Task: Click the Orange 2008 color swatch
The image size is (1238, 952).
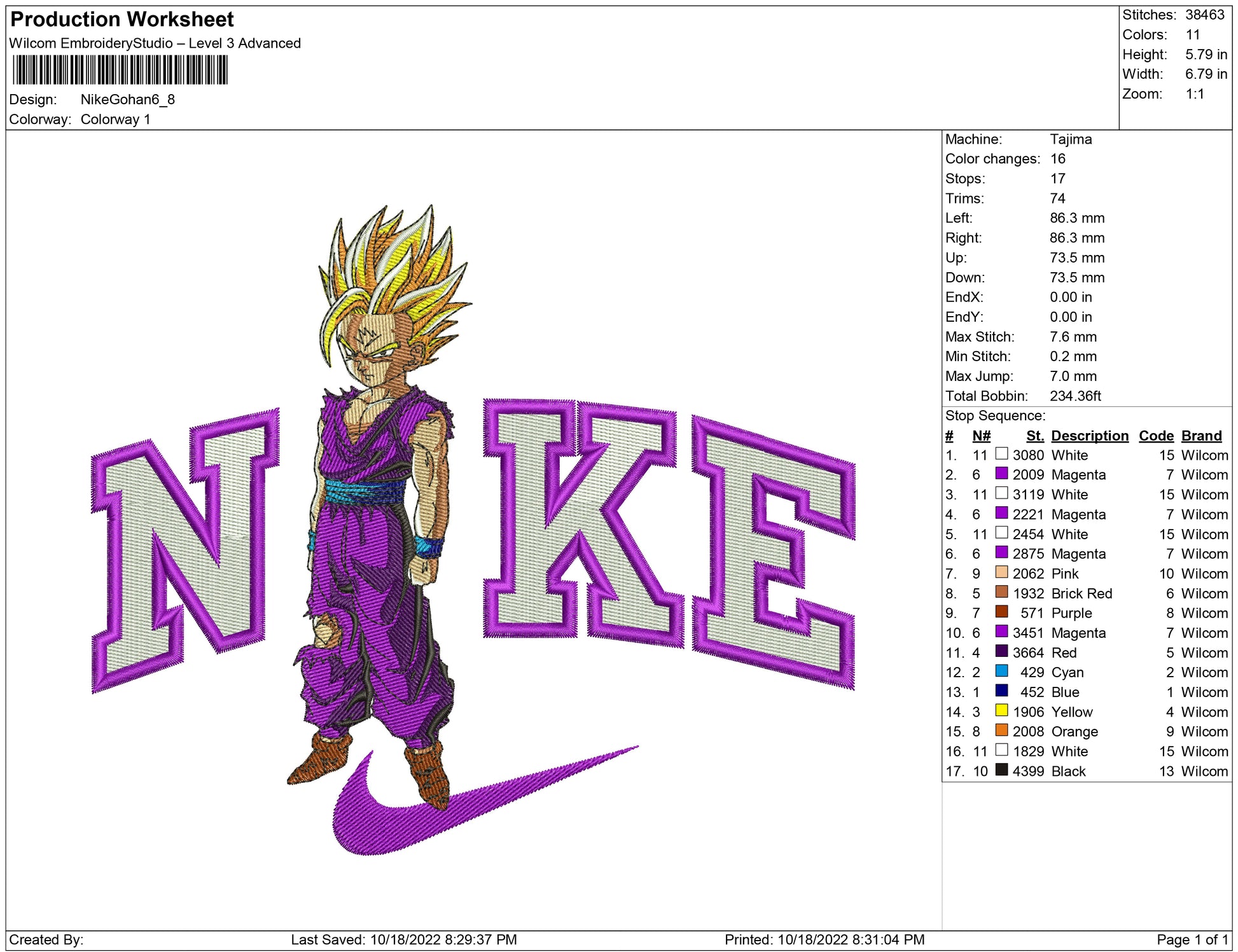Action: point(1001,730)
